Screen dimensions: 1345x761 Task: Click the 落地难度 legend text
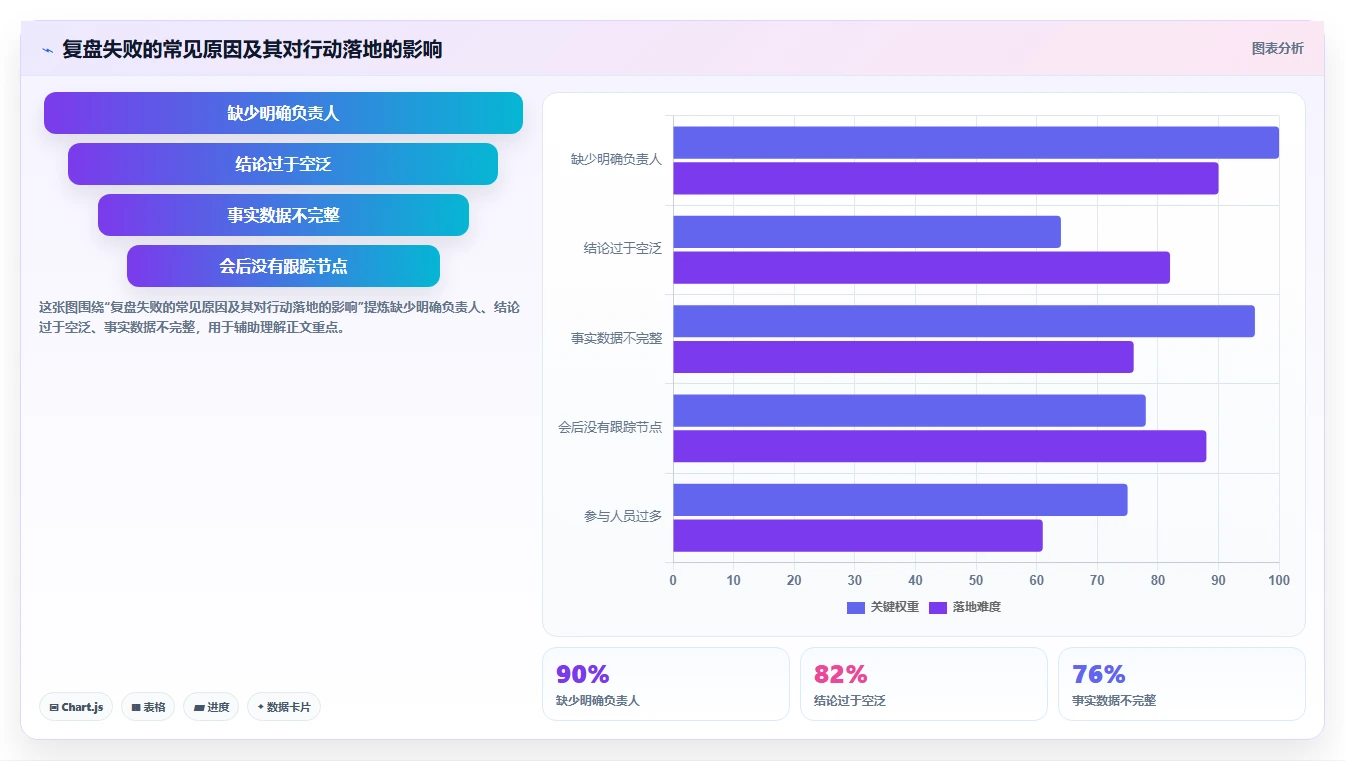coord(976,607)
